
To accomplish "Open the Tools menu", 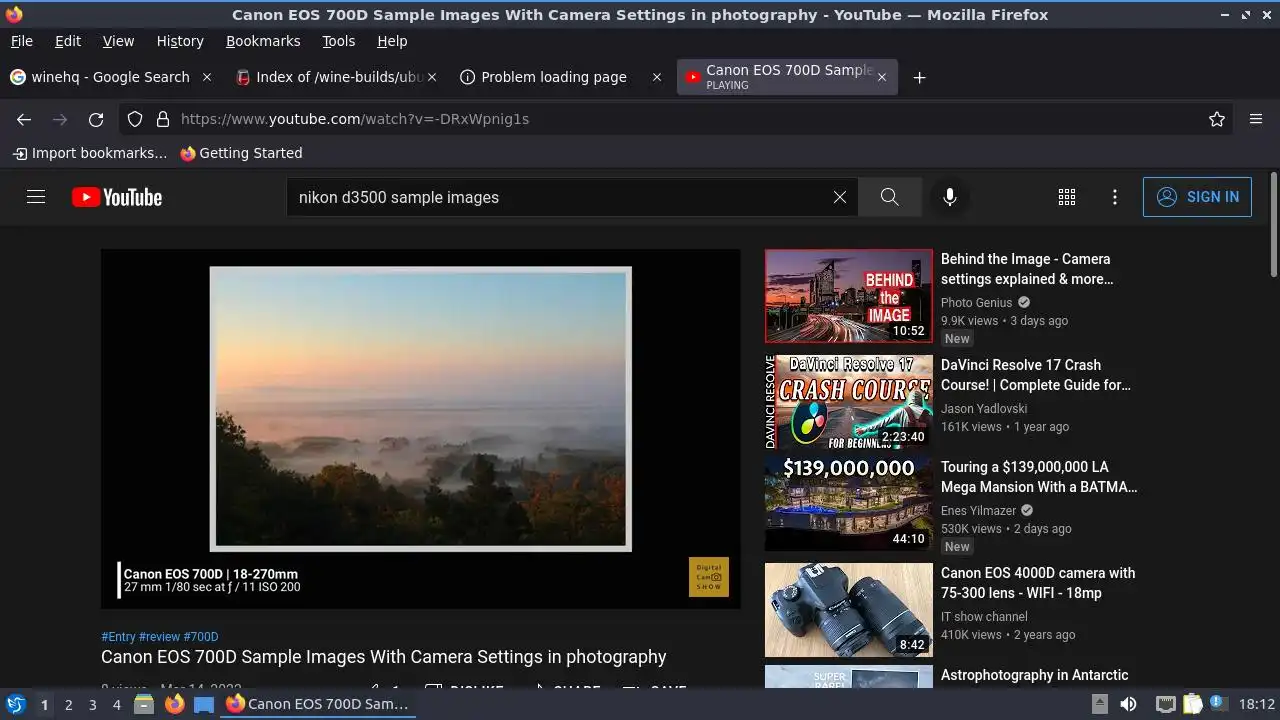I will pyautogui.click(x=338, y=41).
